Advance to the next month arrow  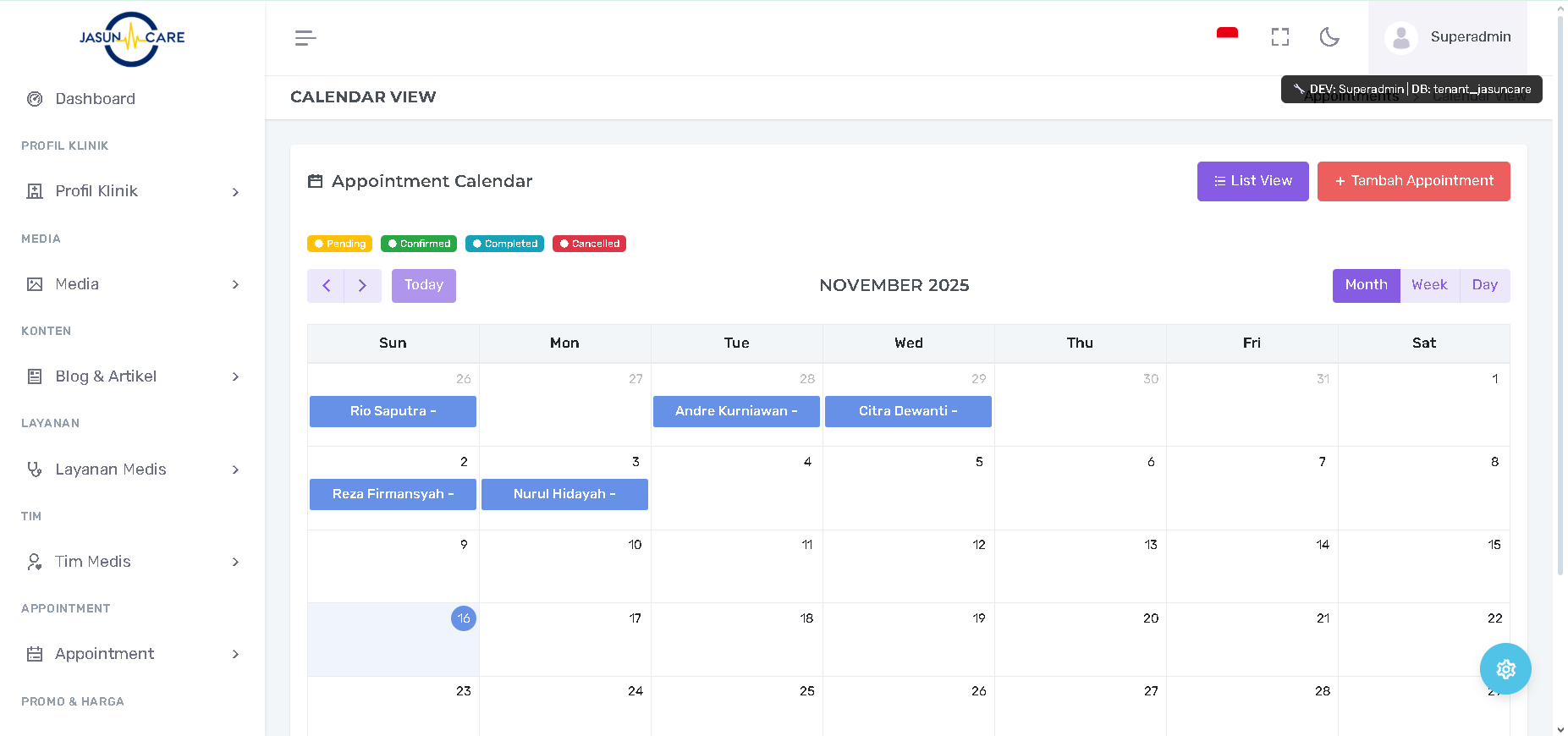[x=363, y=286]
